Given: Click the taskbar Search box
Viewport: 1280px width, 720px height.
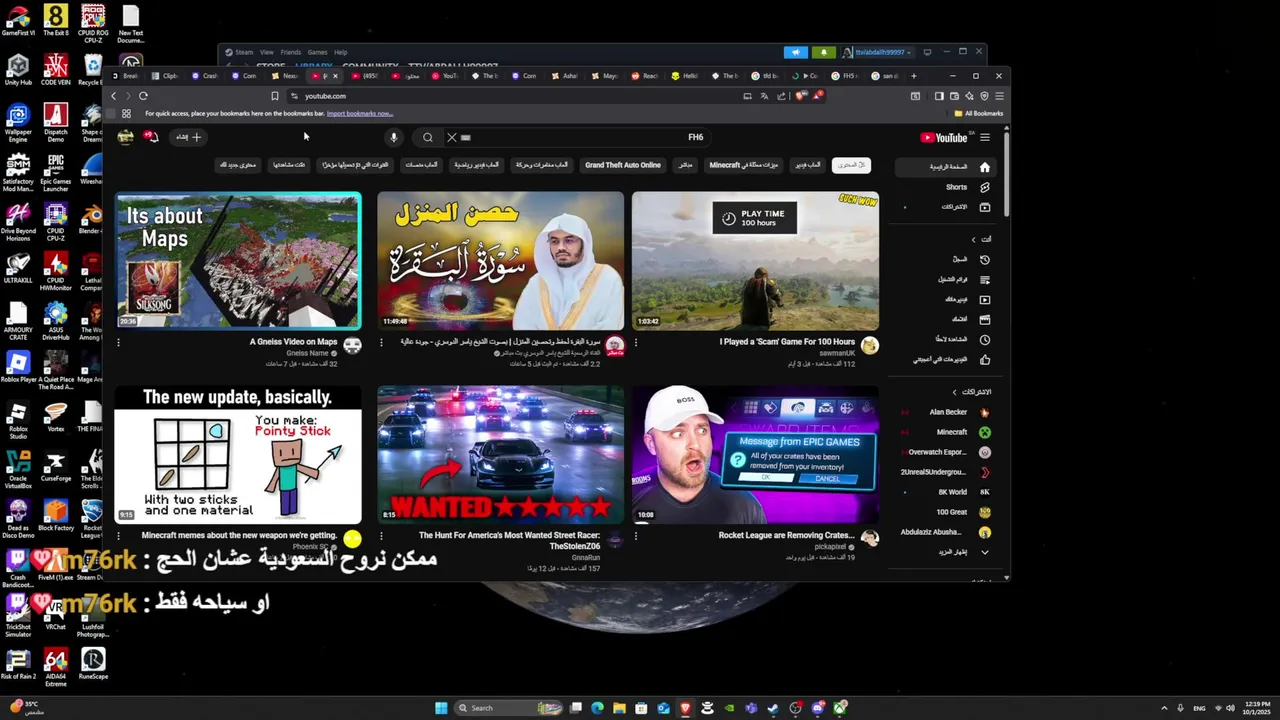Looking at the screenshot, I should coord(508,708).
